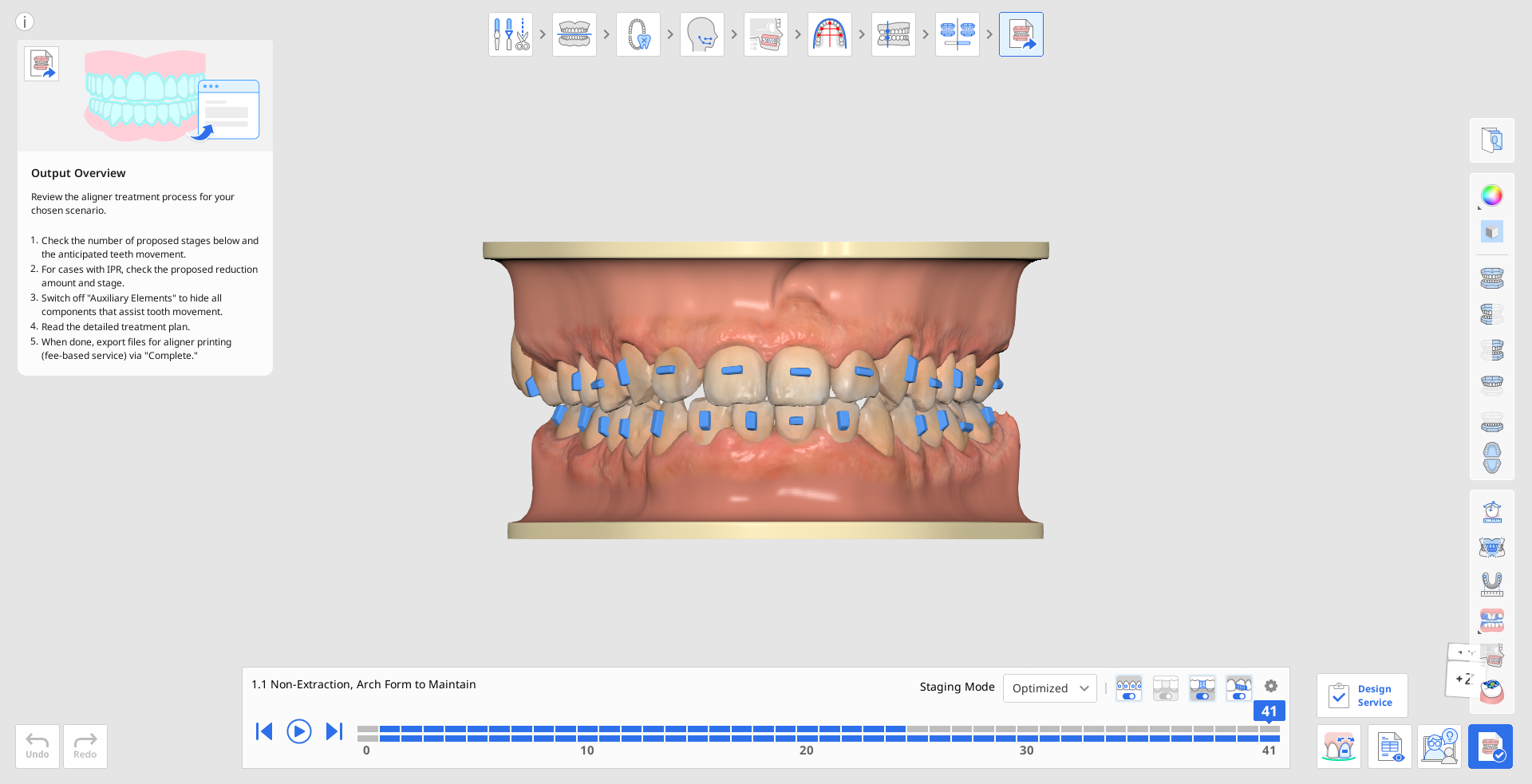The image size is (1532, 784).
Task: Click the Design Service button
Action: pyautogui.click(x=1362, y=695)
